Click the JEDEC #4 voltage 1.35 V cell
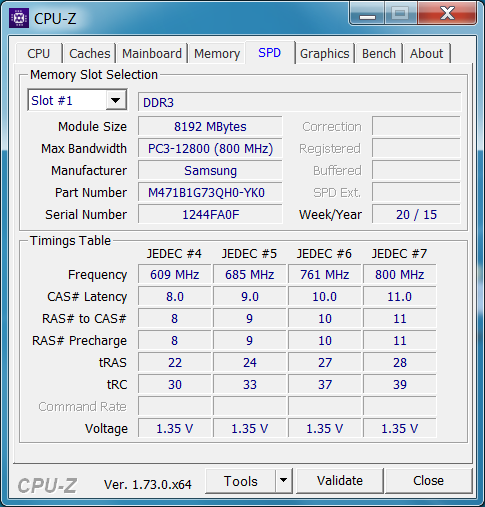Viewport: 485px width, 507px height. [x=175, y=429]
